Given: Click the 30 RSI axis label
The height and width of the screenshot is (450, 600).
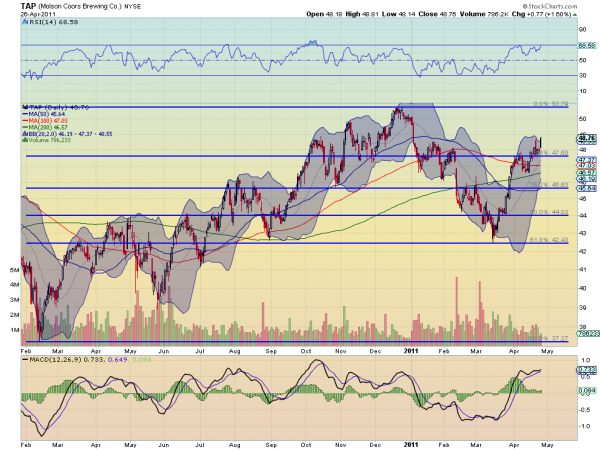Looking at the screenshot, I should [583, 75].
